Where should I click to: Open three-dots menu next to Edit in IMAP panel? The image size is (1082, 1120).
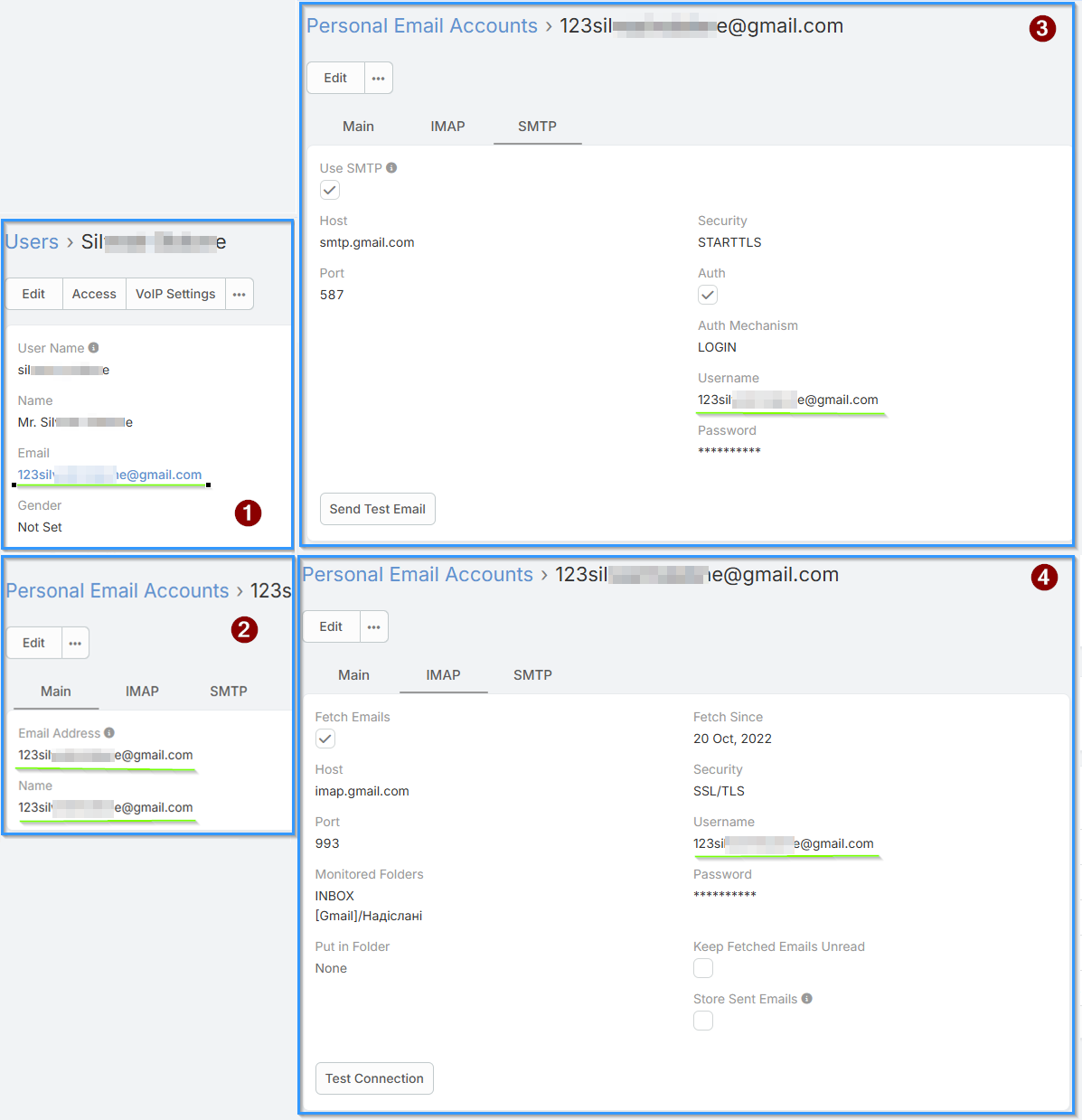pos(373,626)
